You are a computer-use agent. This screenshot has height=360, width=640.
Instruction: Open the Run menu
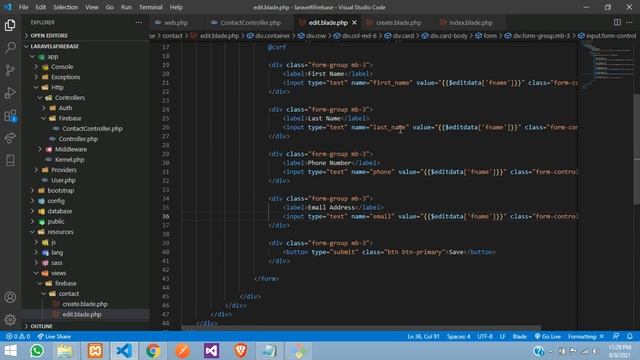[x=126, y=7]
